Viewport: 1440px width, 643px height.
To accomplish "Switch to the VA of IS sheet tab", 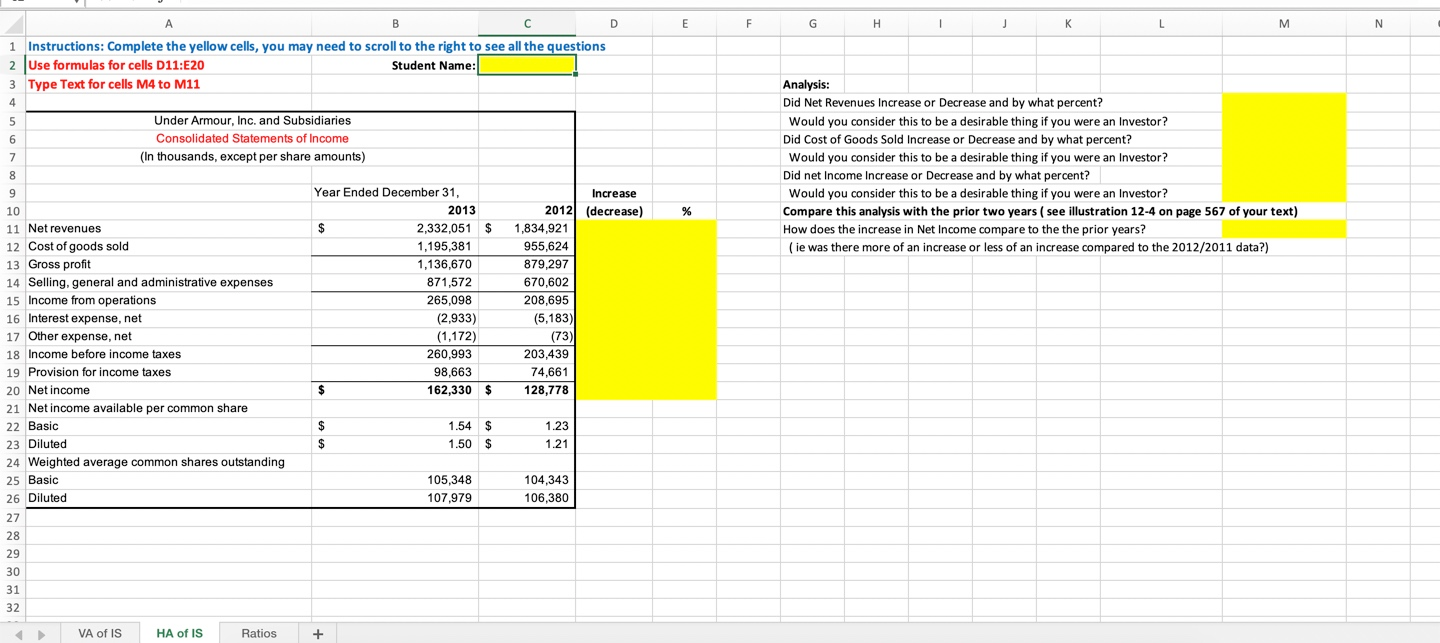I will 100,633.
